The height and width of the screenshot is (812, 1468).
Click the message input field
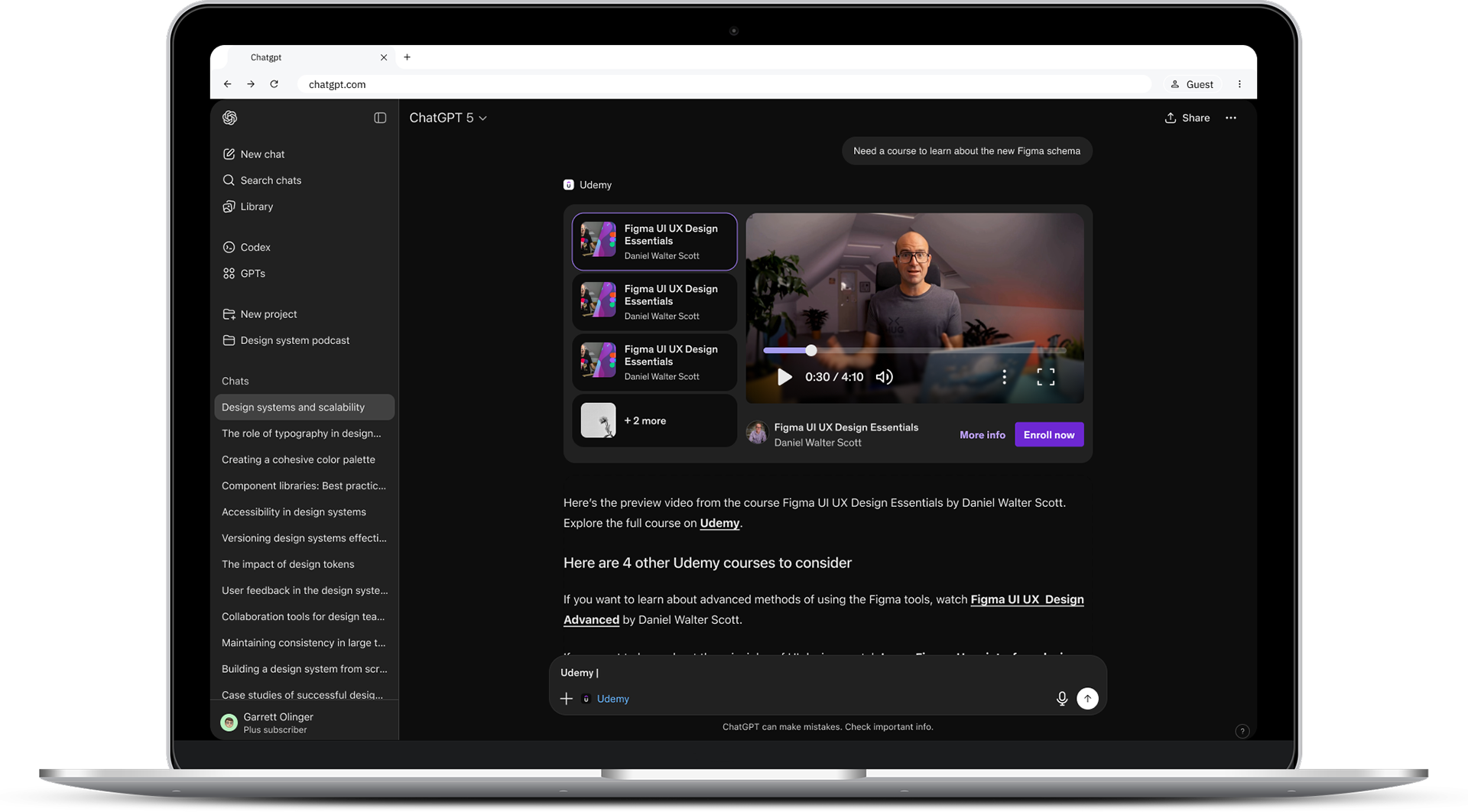(x=828, y=673)
